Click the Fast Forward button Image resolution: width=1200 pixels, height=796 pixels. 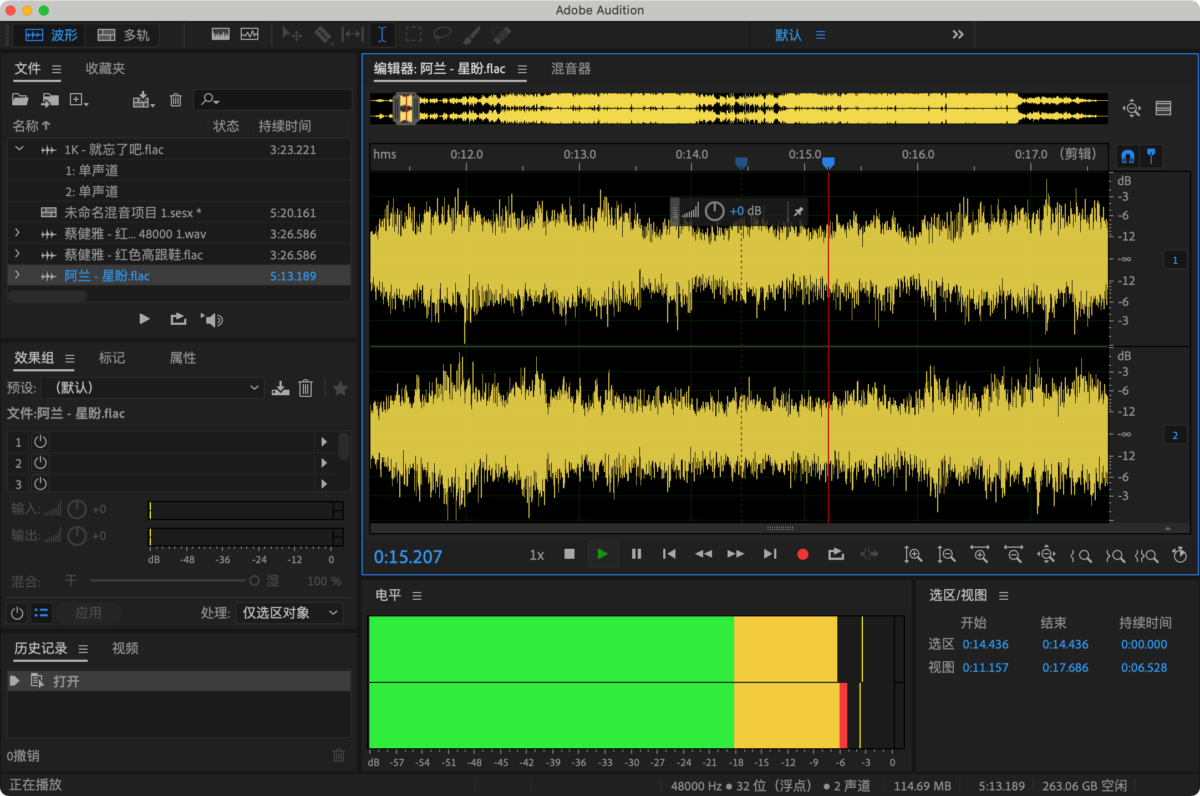point(736,554)
